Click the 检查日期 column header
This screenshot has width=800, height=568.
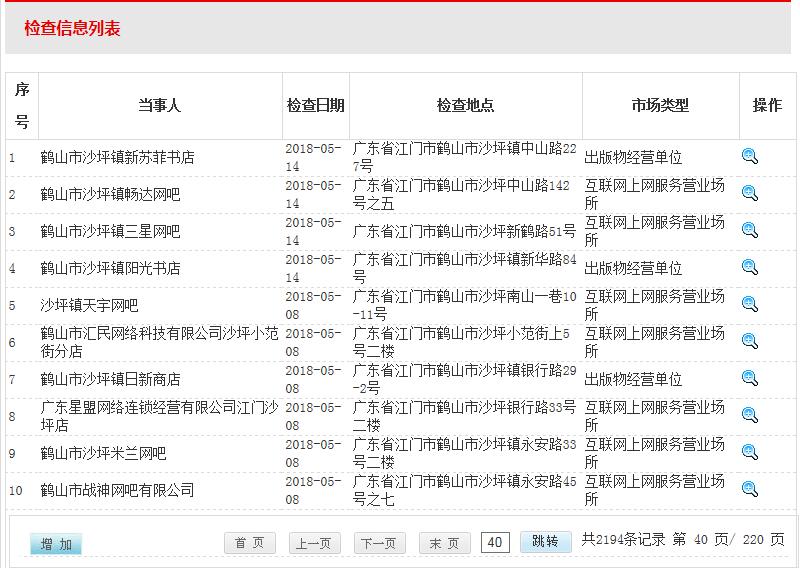[316, 106]
